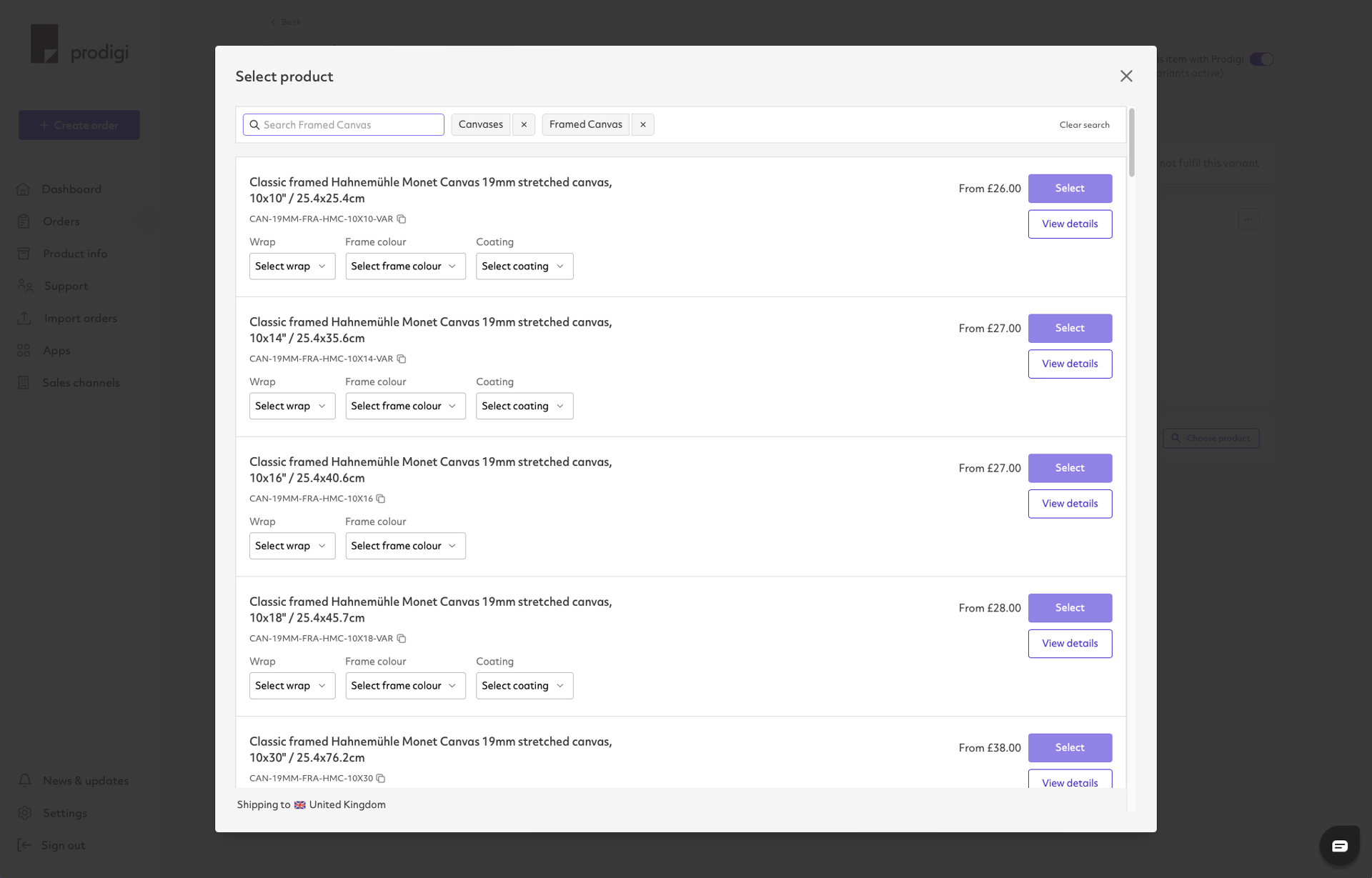Select the 10x30 framed canvas product
The height and width of the screenshot is (878, 1372).
coord(1070,747)
